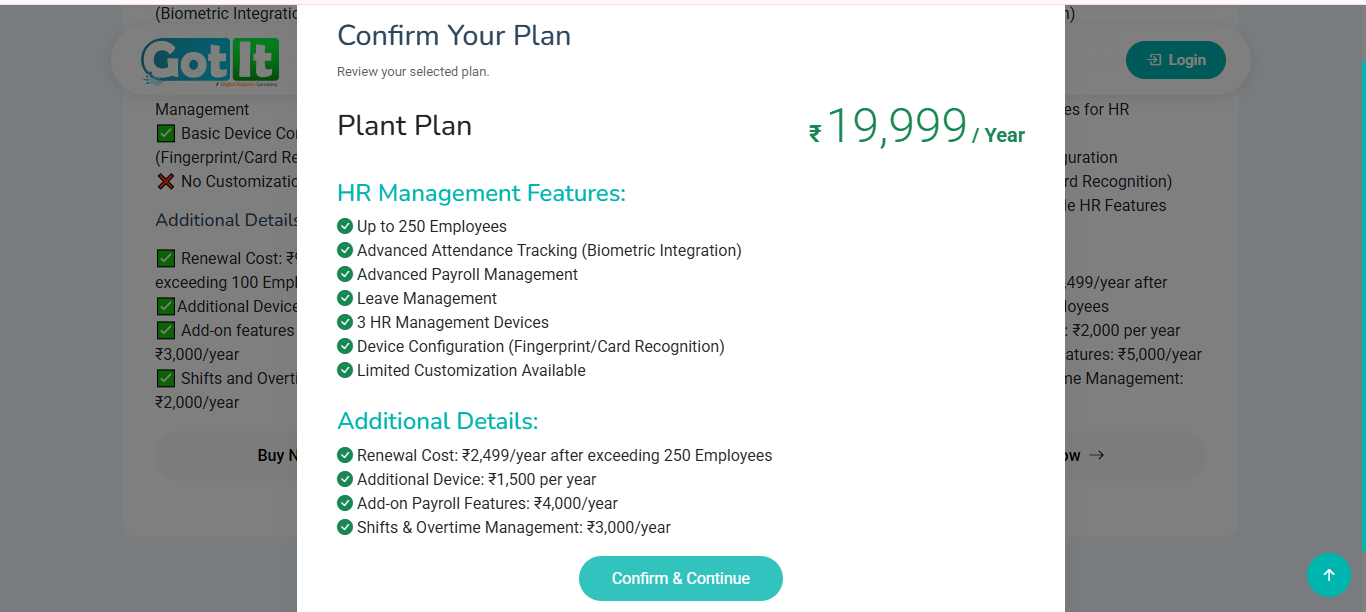Viewport: 1366px width, 612px height.
Task: Click the check icon beside Up to 250 Employees
Action: (x=345, y=226)
